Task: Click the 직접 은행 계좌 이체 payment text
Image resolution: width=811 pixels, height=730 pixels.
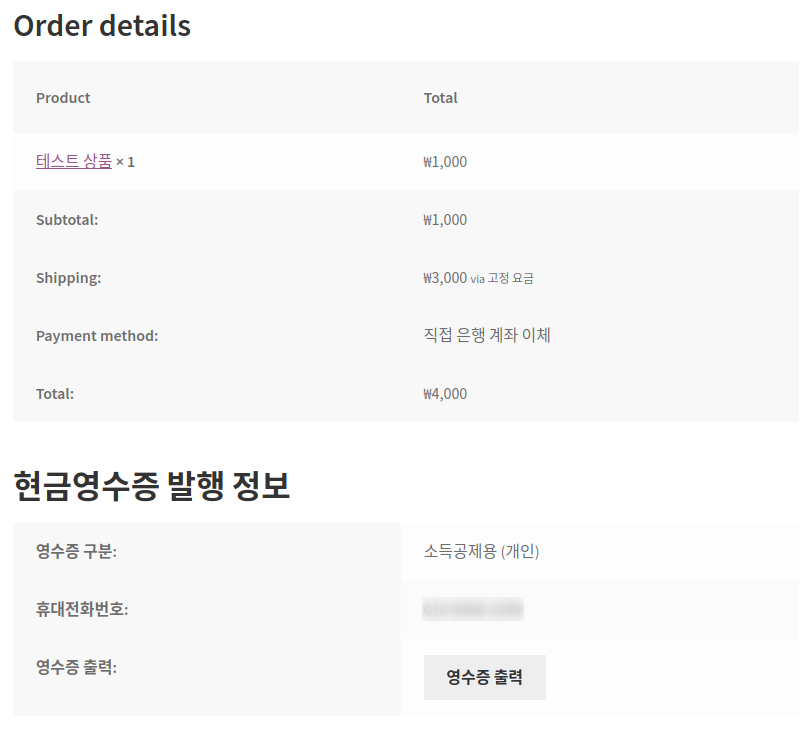Action: 487,335
